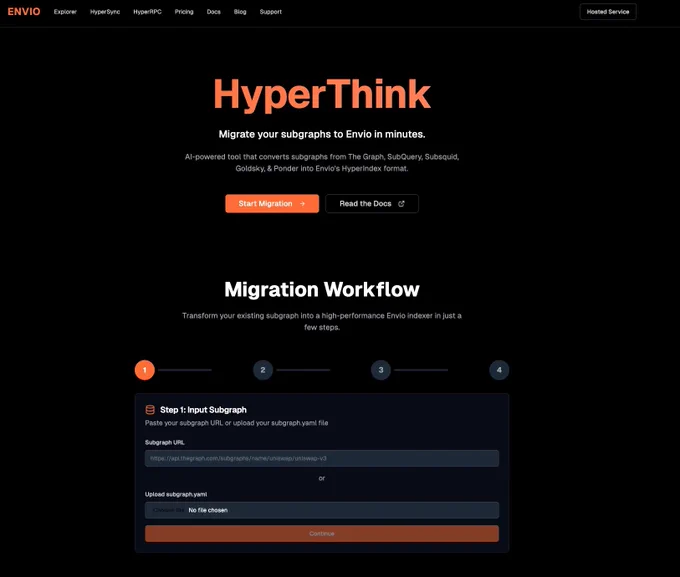This screenshot has height=577, width=680.
Task: Select step 2 circle in workflow
Action: 263,370
